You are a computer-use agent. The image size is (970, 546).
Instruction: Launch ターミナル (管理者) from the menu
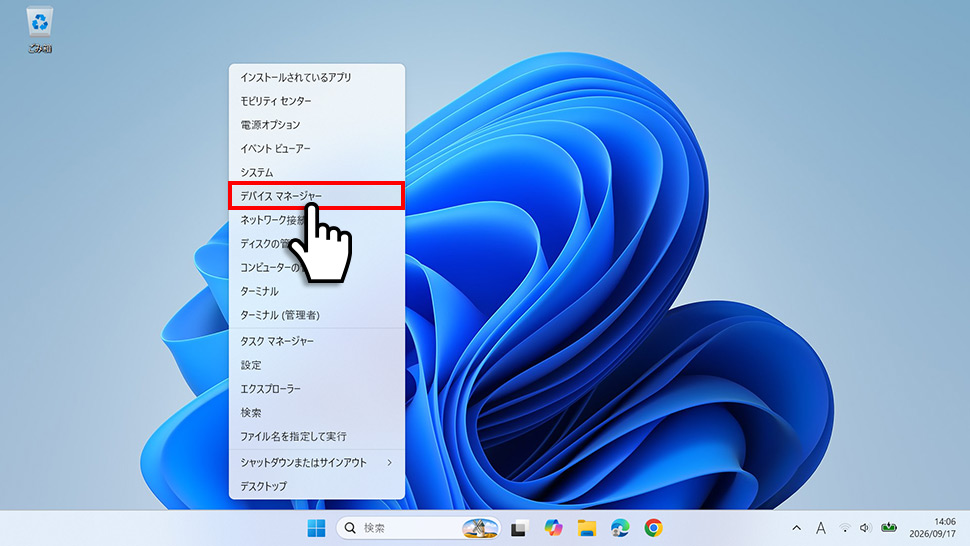coord(317,315)
